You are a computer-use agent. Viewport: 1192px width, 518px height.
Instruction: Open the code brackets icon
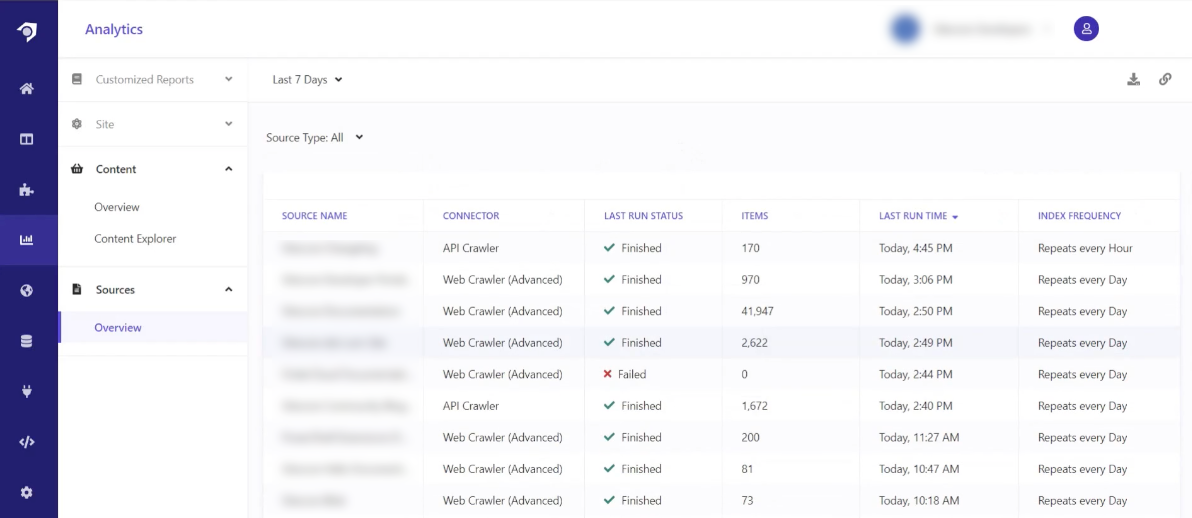(27, 442)
